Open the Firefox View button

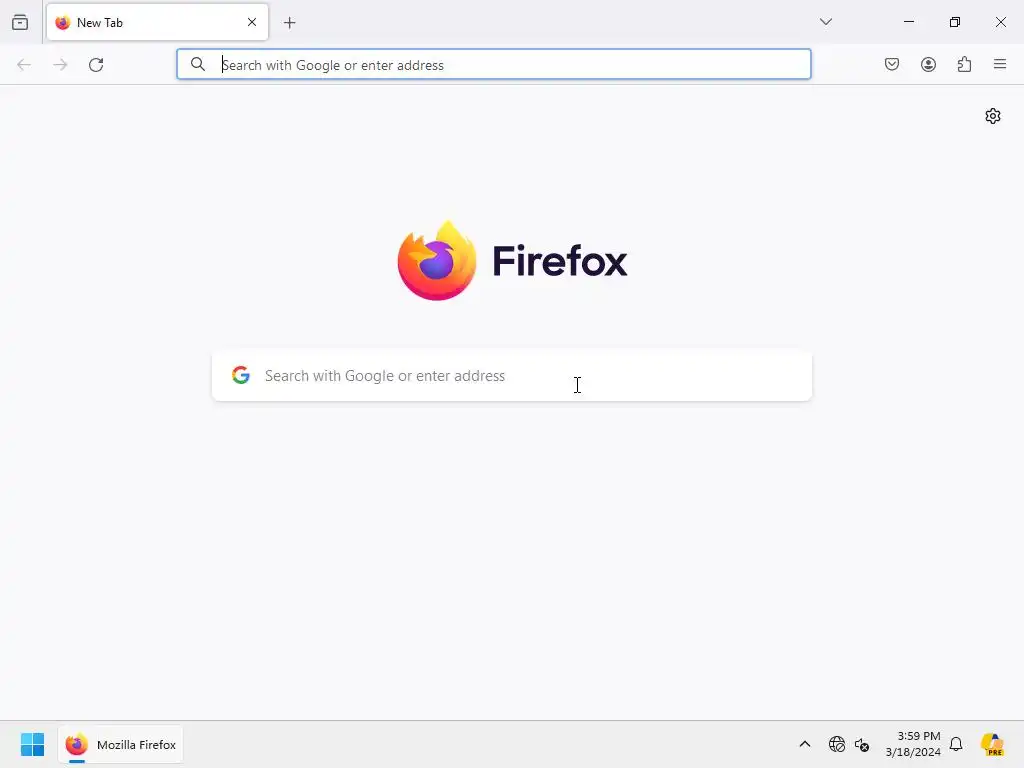coord(20,22)
